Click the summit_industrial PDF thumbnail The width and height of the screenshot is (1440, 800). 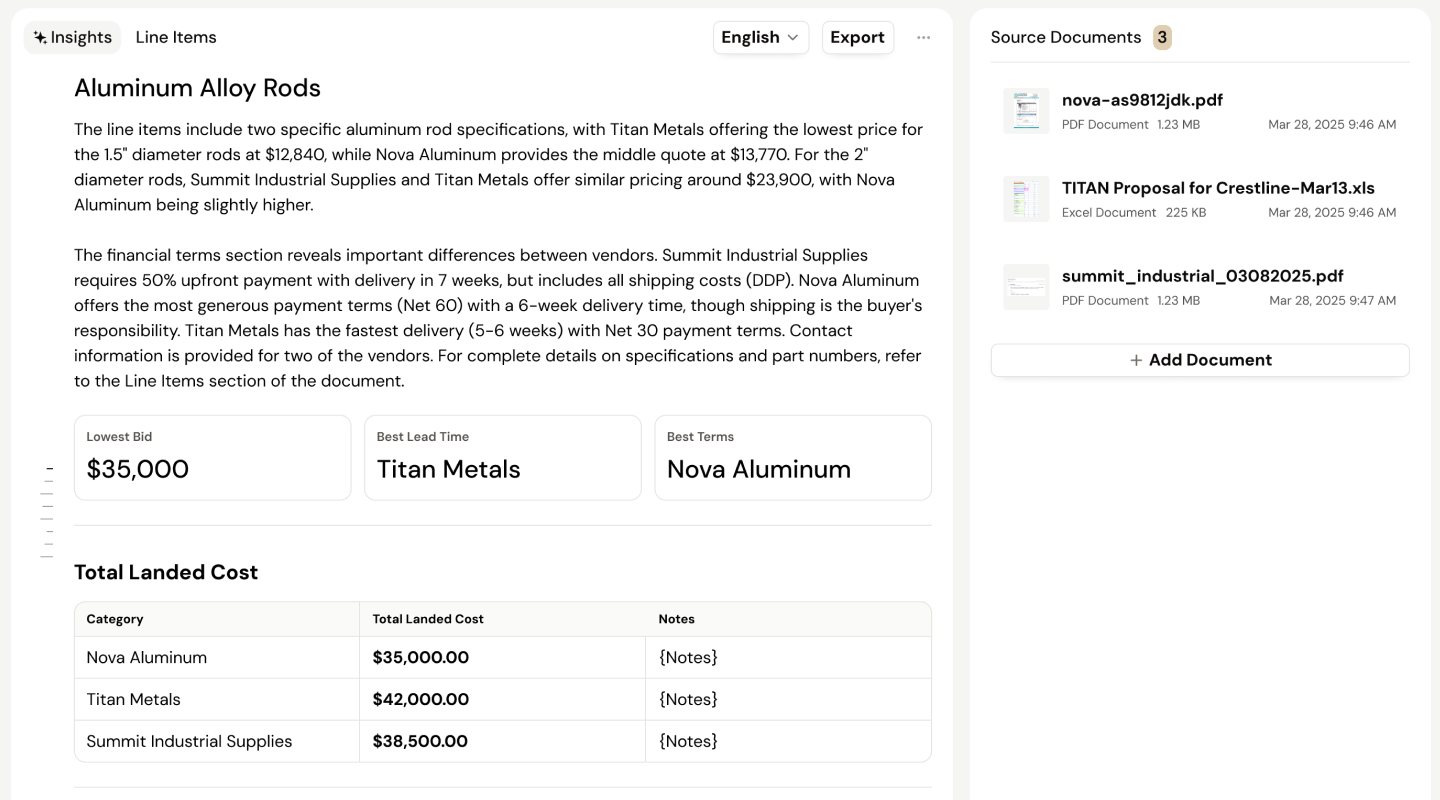click(x=1026, y=286)
